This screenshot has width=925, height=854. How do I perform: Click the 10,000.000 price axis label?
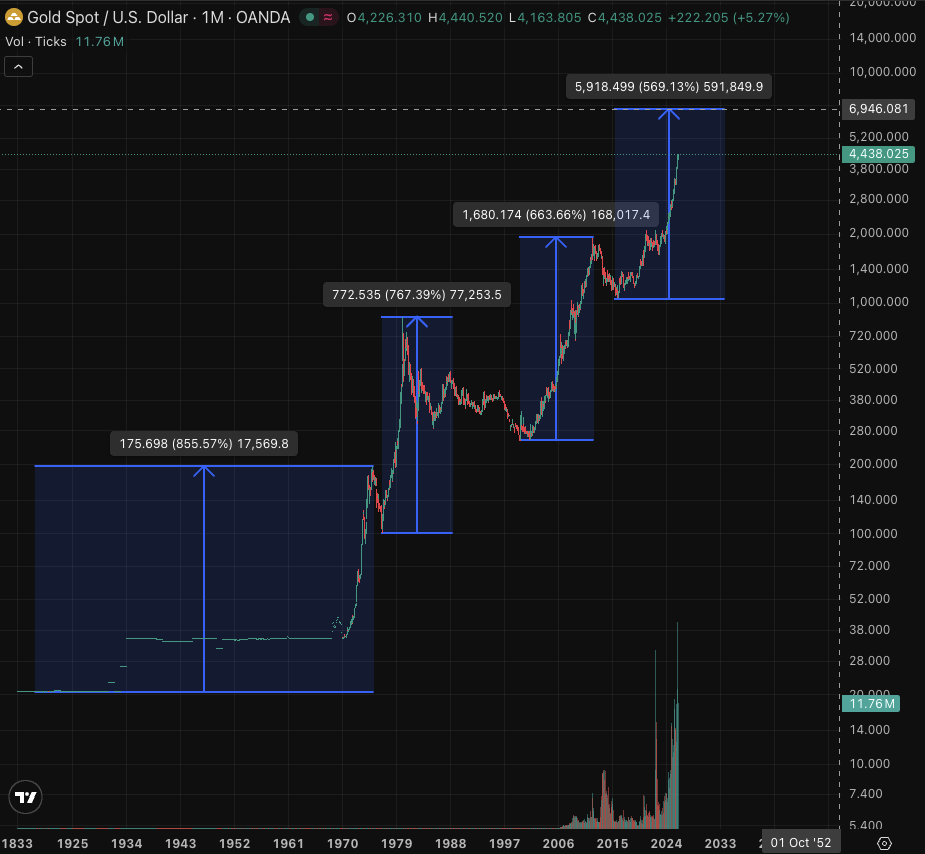883,72
